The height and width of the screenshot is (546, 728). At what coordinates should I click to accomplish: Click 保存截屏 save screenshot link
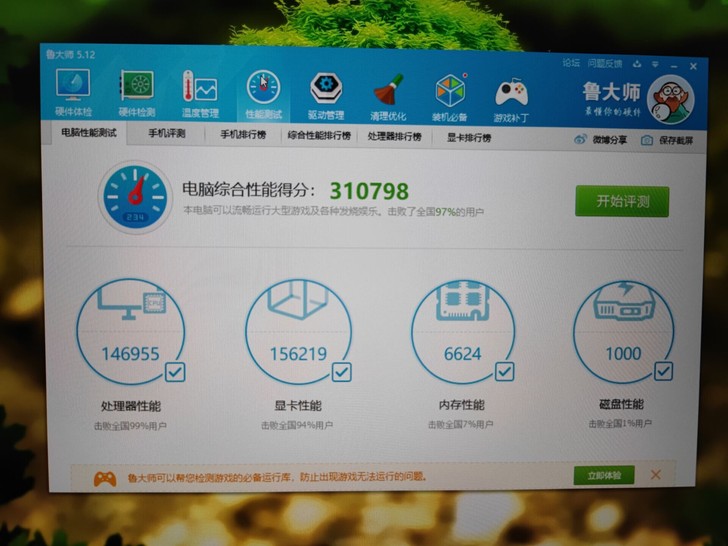click(676, 141)
